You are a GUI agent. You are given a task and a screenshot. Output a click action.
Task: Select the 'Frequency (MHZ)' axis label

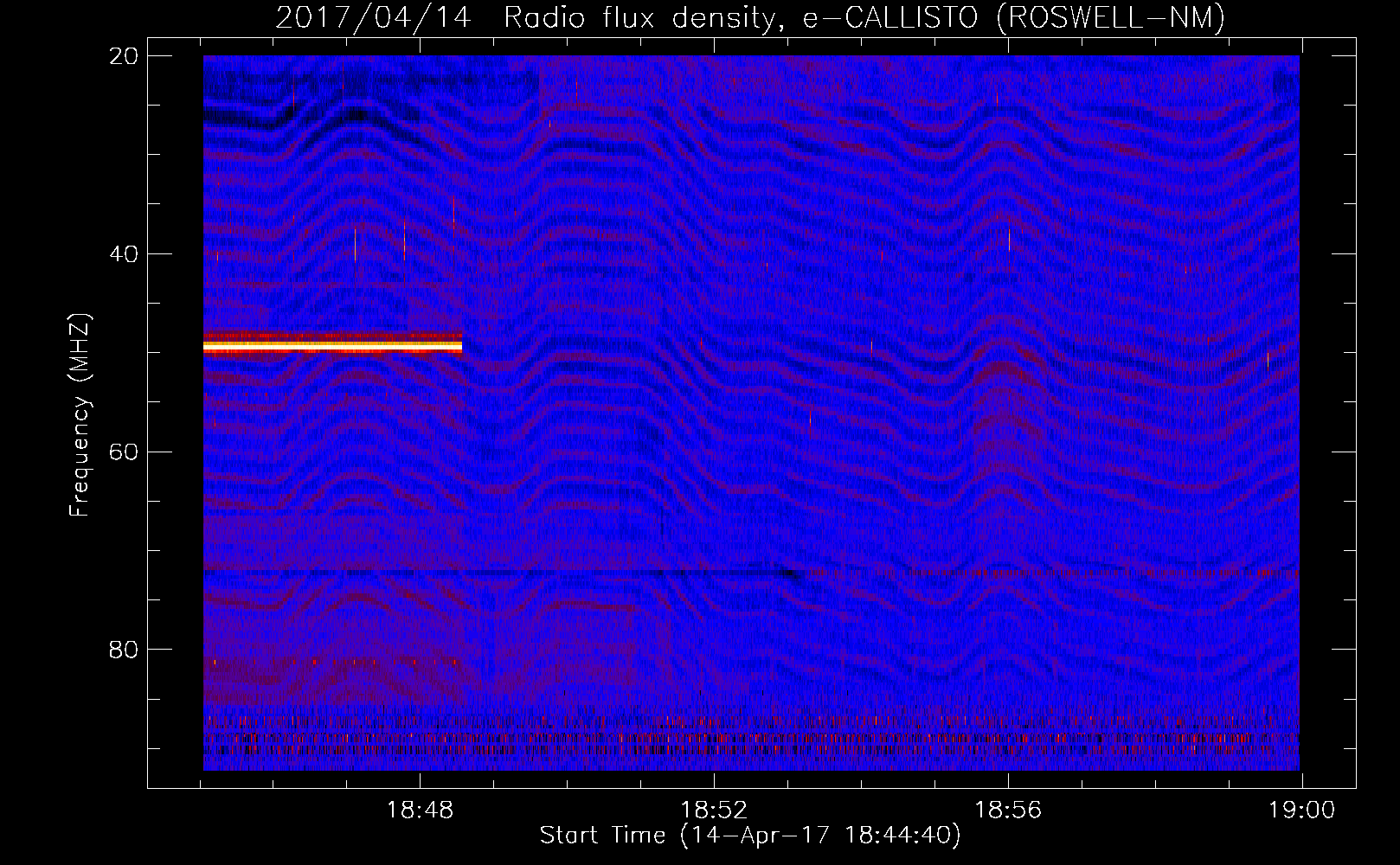(x=80, y=415)
